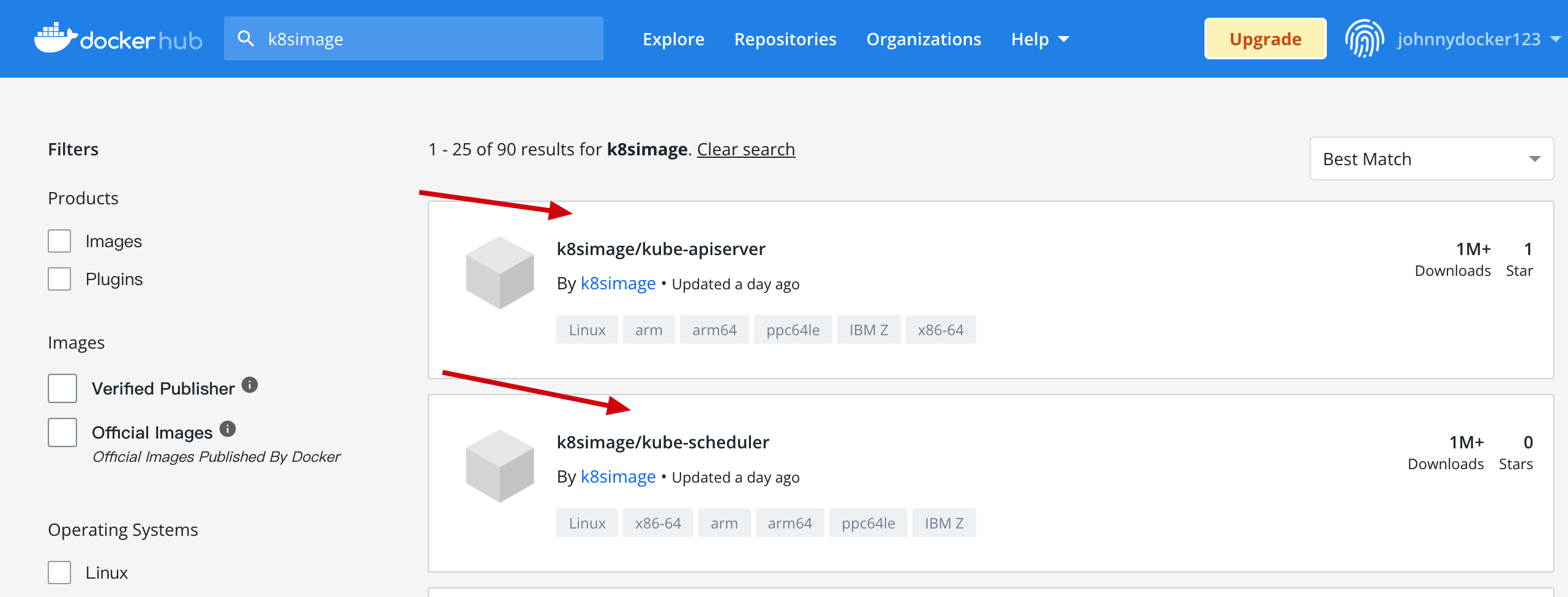Click the 1M+ Downloads count for kube-apiserver
1568x597 pixels.
coord(1453,259)
